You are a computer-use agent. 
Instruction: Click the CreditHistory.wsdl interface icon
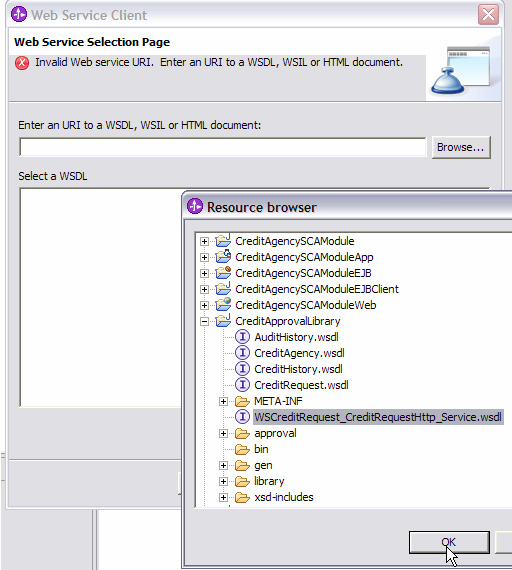click(x=242, y=369)
